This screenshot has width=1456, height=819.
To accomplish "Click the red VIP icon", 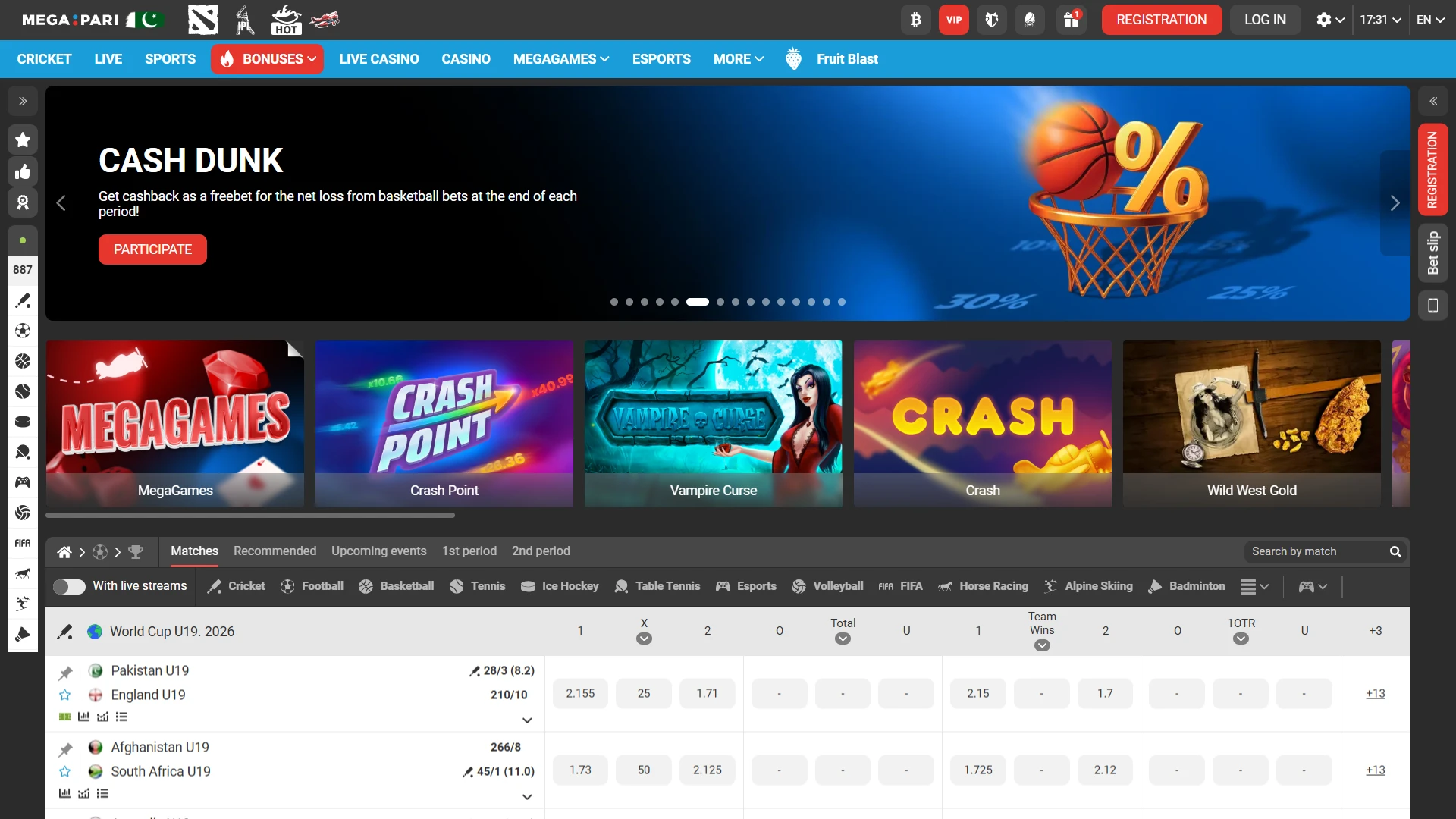I will pyautogui.click(x=953, y=19).
